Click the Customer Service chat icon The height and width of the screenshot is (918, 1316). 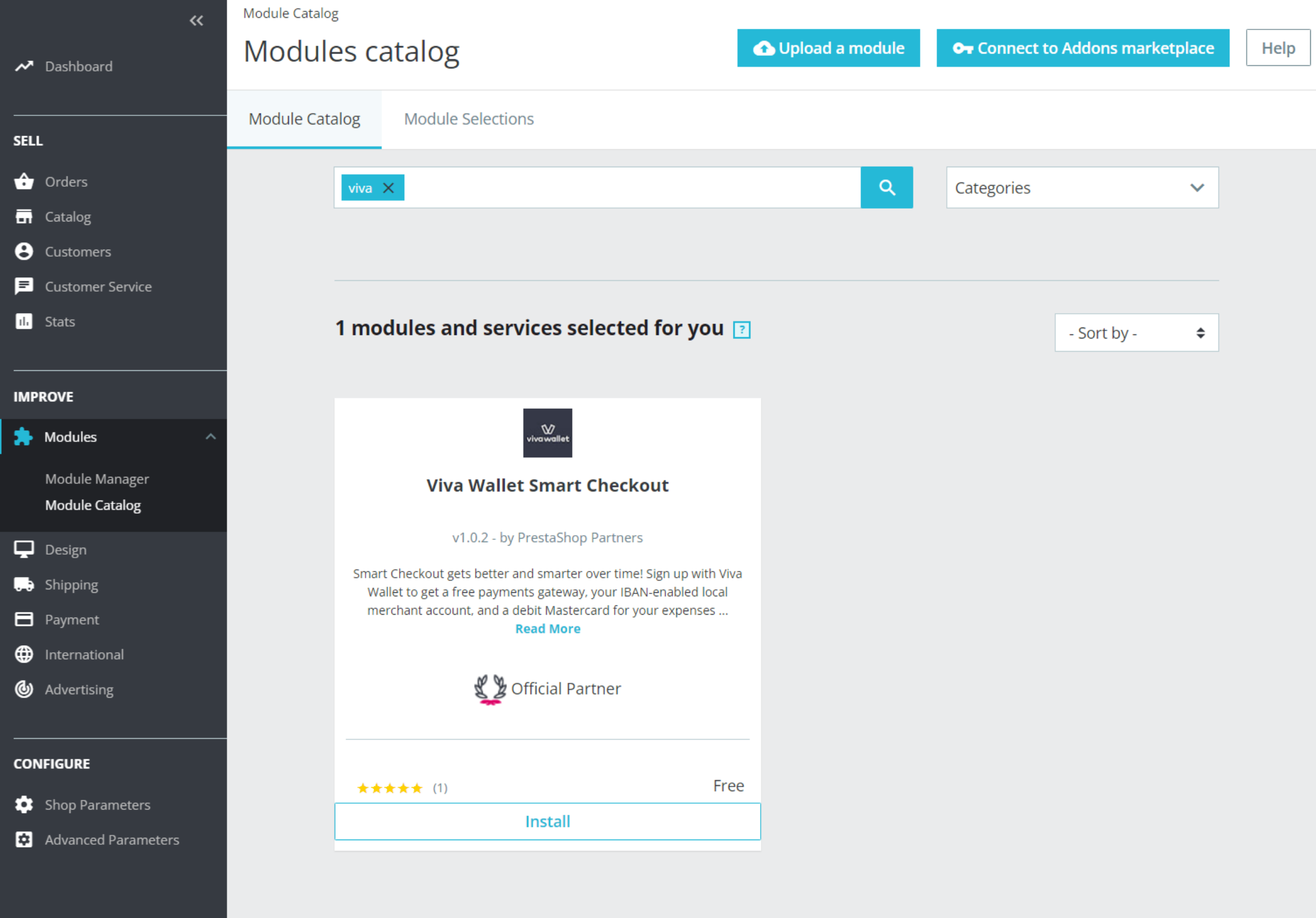pos(24,287)
